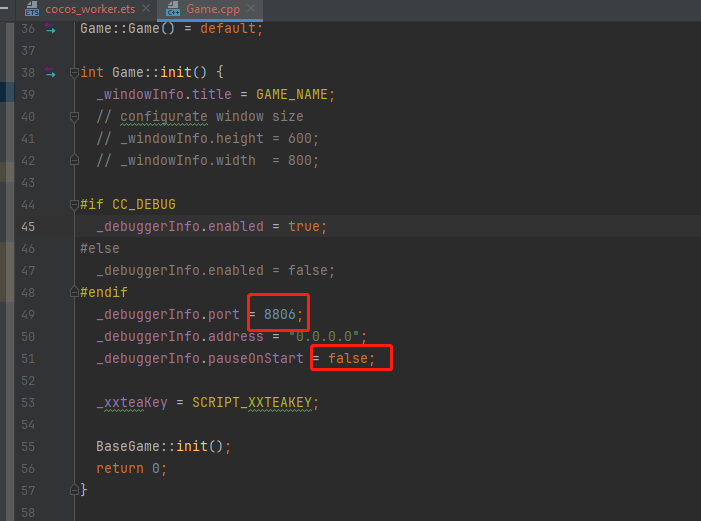Click the address string "0.0.0.0"
This screenshot has height=521, width=701.
(x=324, y=336)
